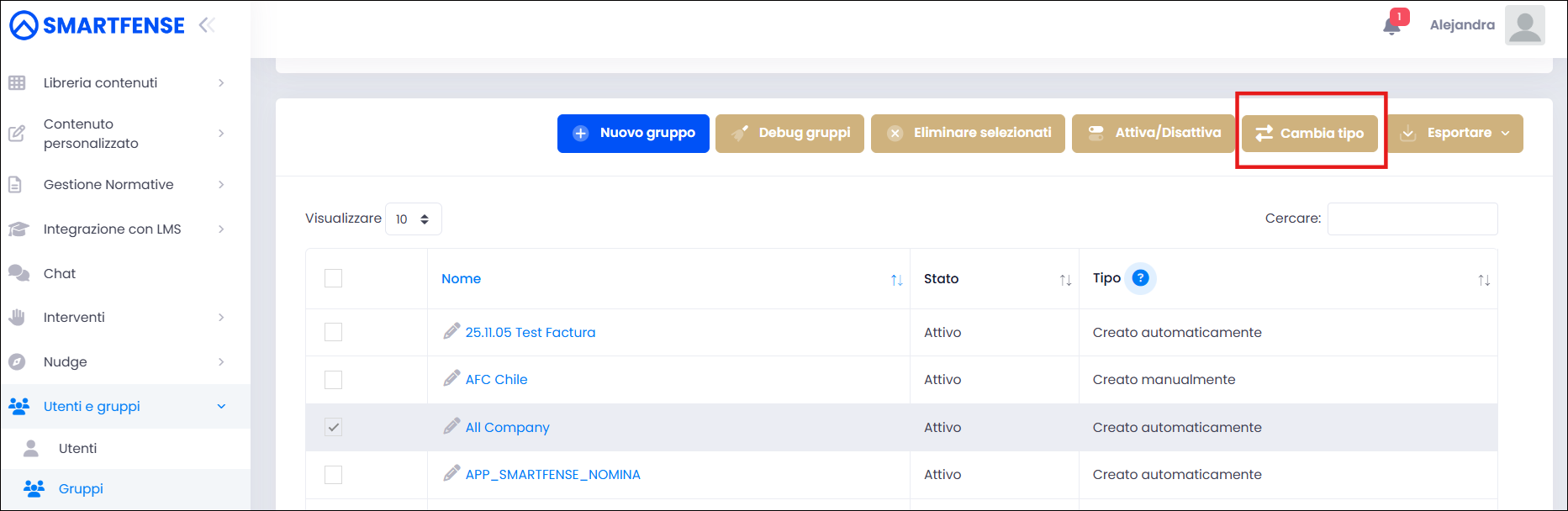Click pencil icon beside 25.11.05 Test Factura
Viewport: 1568px width, 511px height.
[x=451, y=331]
